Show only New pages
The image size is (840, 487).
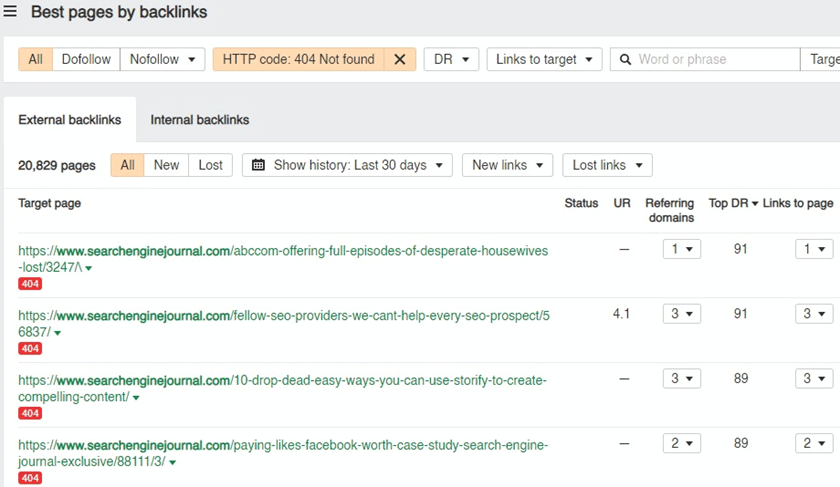pyautogui.click(x=166, y=165)
